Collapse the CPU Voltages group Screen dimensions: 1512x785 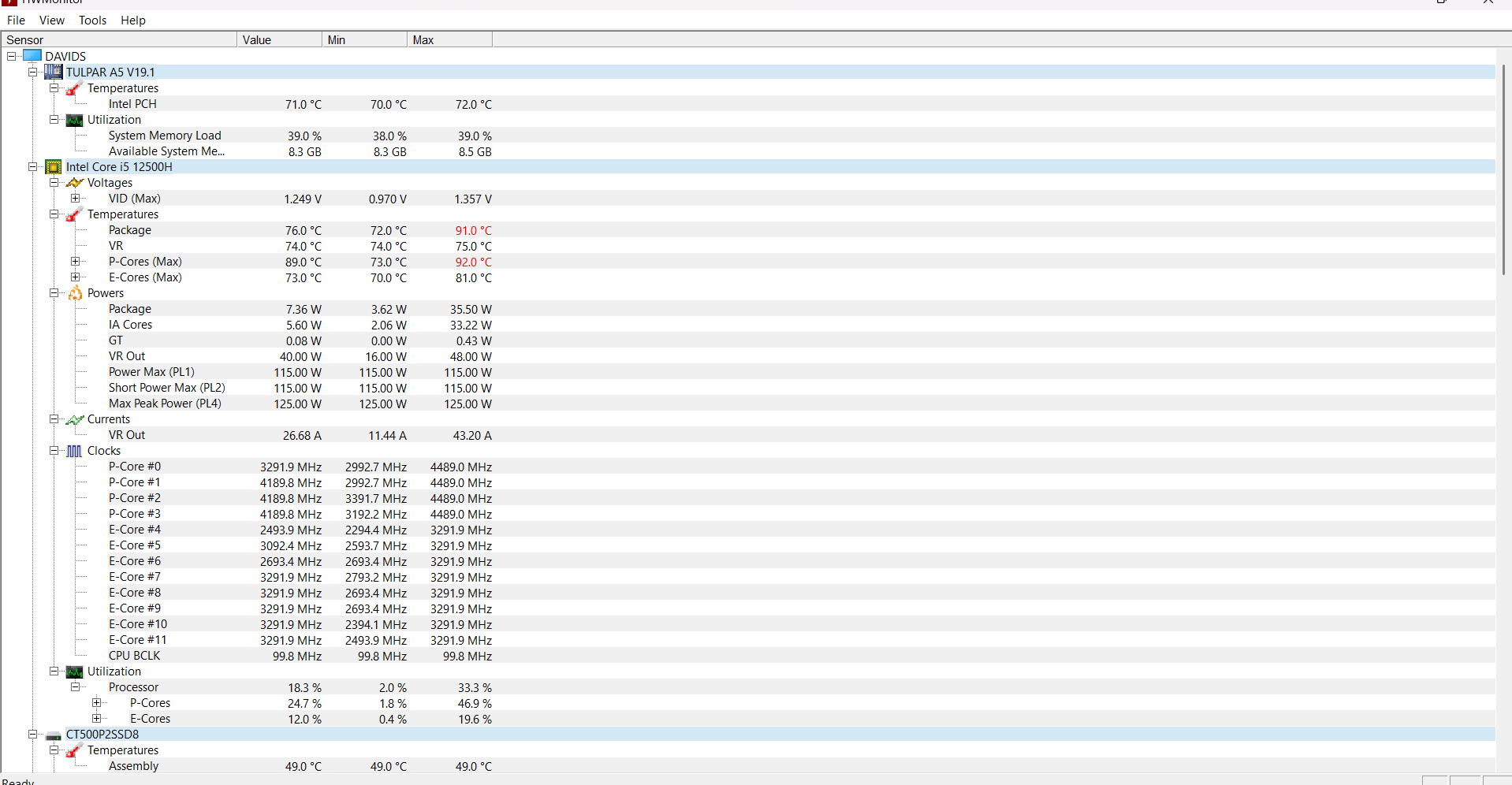[x=54, y=183]
